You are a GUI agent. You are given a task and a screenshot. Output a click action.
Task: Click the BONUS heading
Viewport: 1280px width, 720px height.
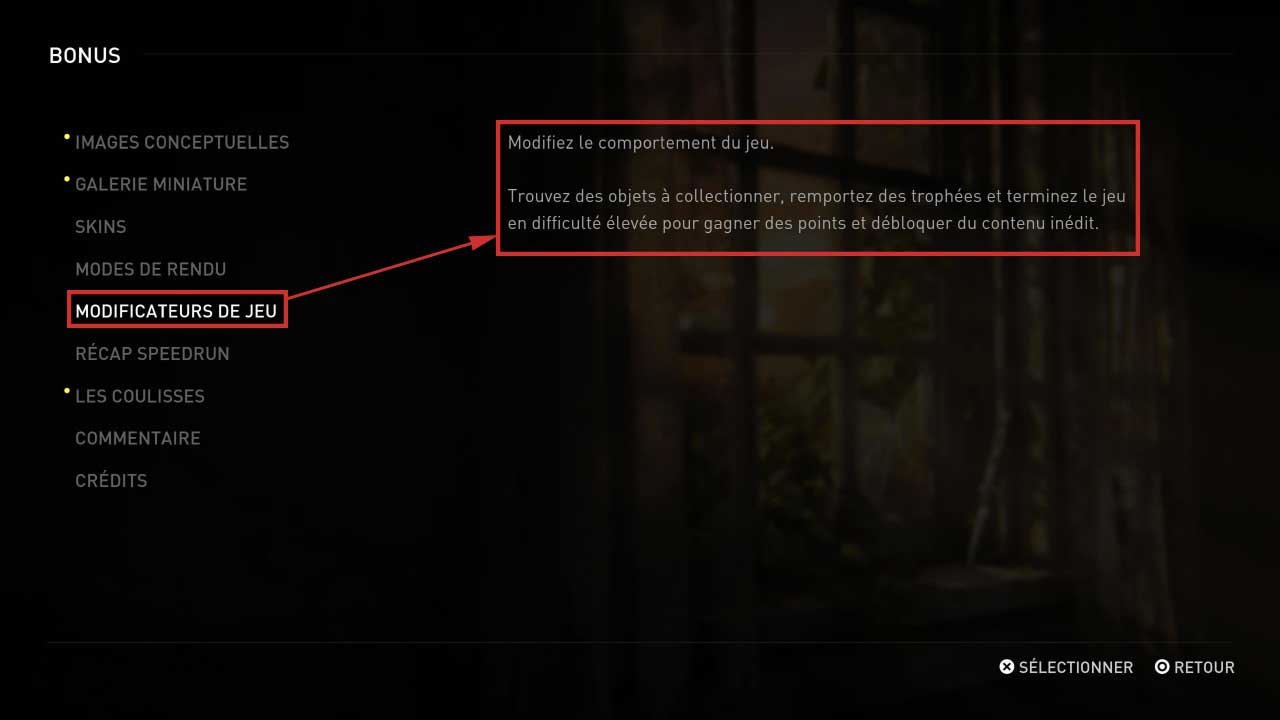85,56
